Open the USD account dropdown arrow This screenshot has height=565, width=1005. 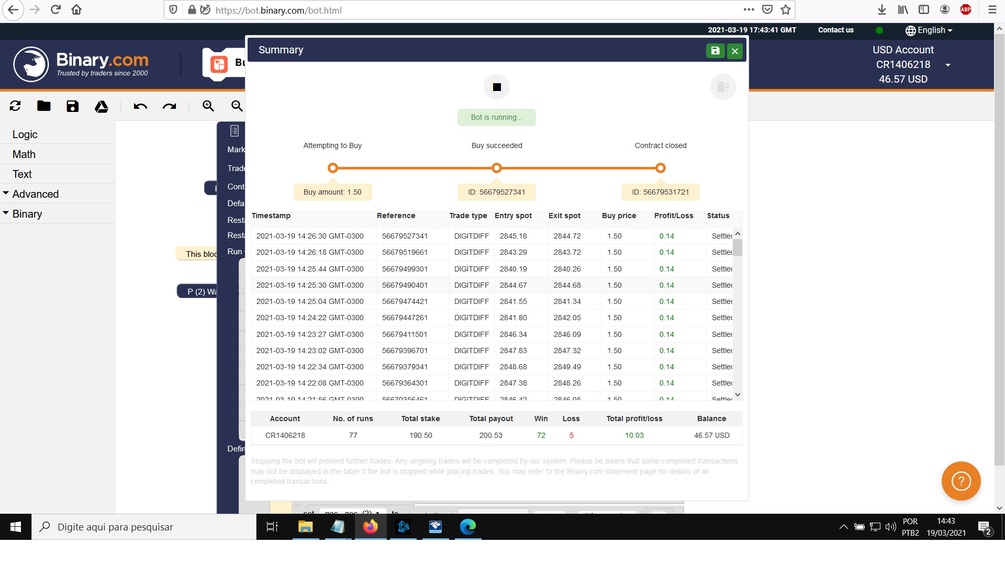[x=947, y=65]
